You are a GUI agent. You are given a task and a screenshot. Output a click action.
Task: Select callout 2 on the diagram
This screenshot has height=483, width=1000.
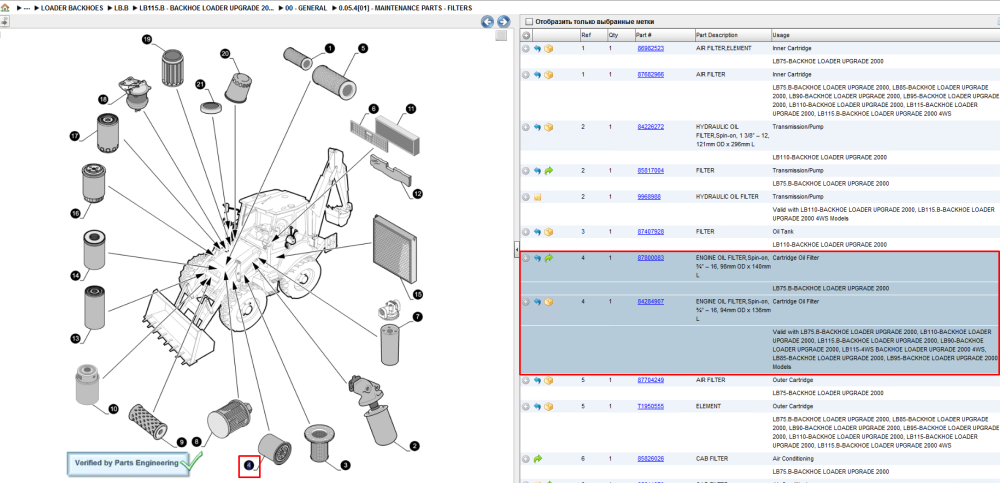(x=415, y=446)
